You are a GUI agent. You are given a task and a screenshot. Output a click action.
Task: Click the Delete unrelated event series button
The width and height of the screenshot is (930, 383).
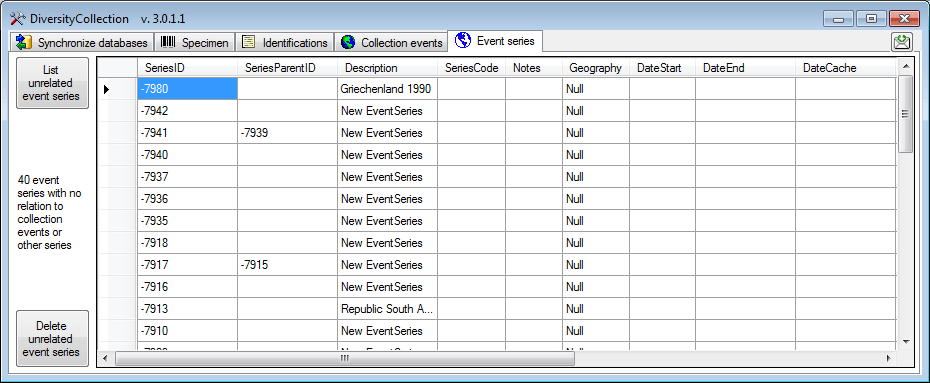tap(52, 339)
